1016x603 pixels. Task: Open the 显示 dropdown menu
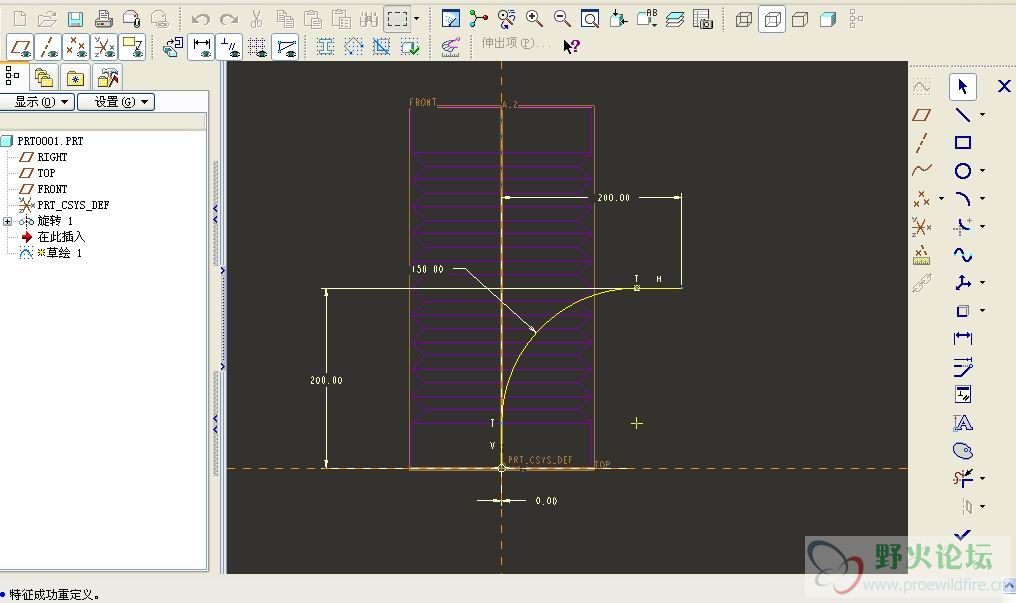tap(37, 102)
